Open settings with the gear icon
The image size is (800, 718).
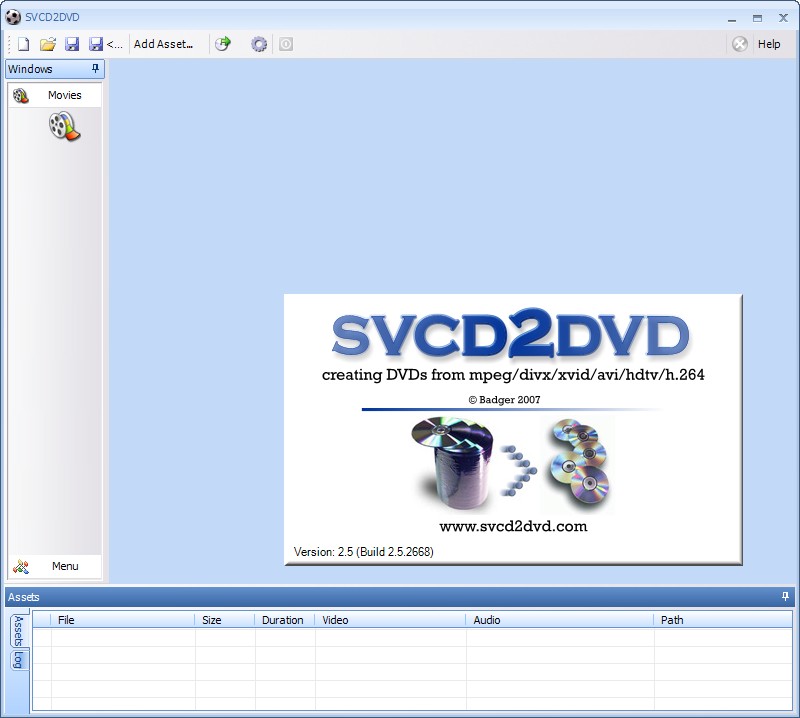259,44
